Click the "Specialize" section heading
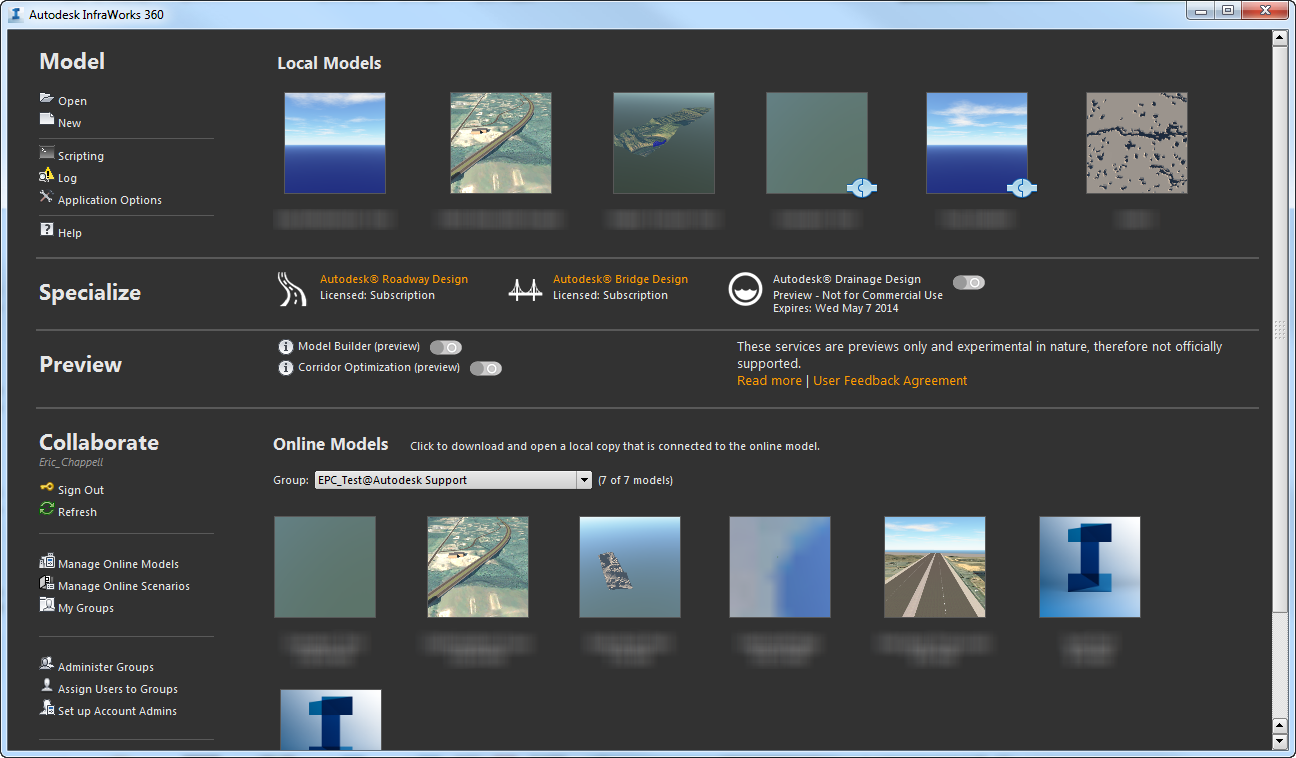The height and width of the screenshot is (758, 1296). coord(90,293)
